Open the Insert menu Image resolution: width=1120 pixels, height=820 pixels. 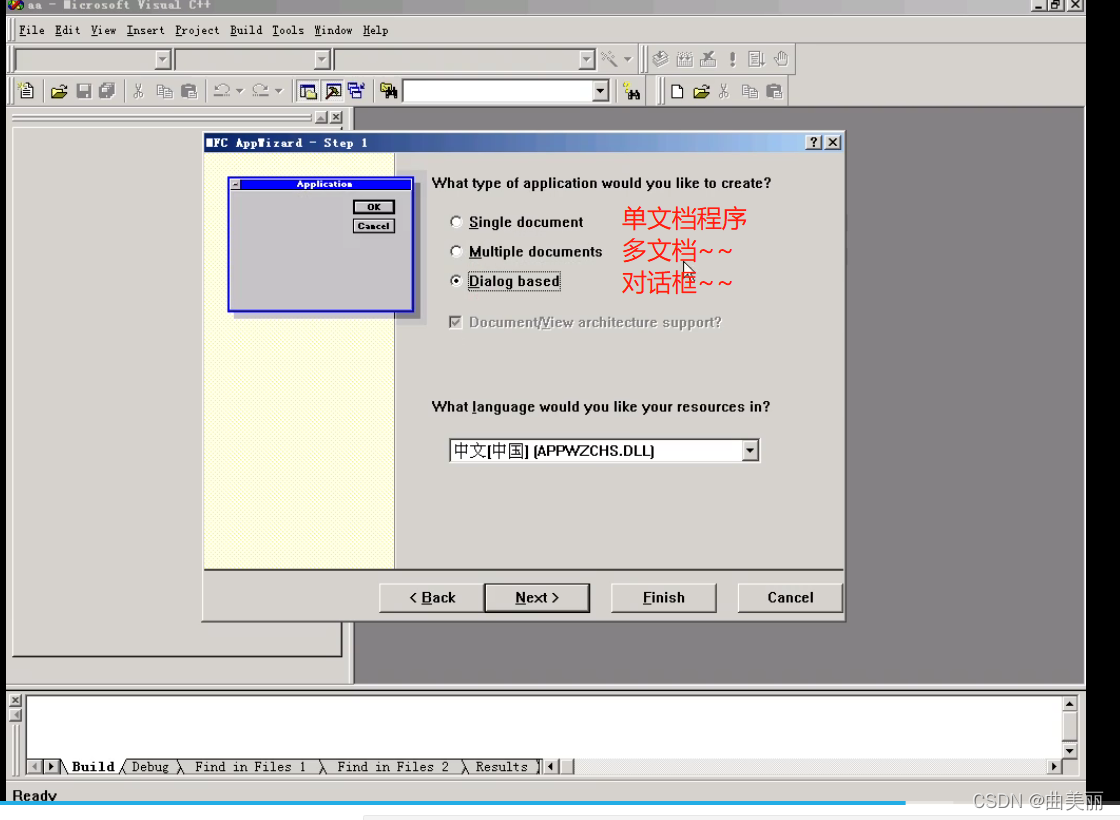145,30
